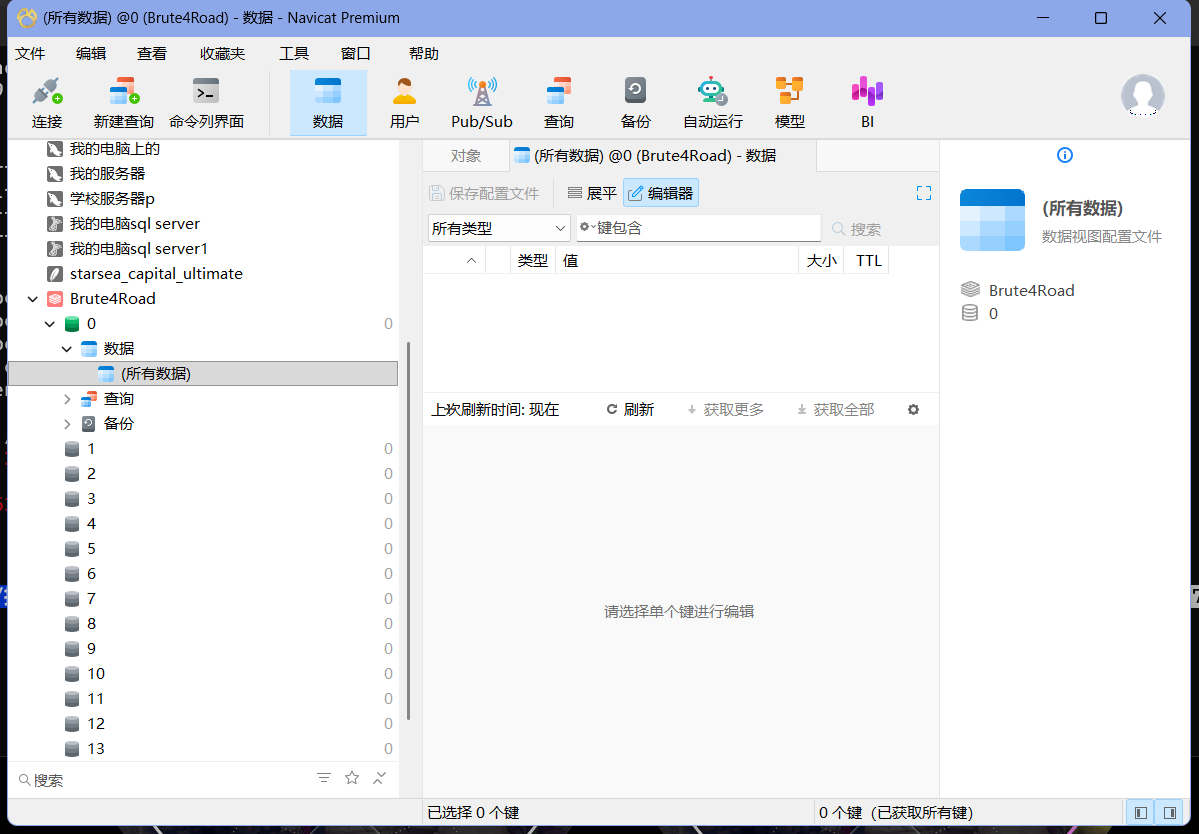The height and width of the screenshot is (834, 1199).
Task: Open the 文件 menu
Action: point(31,54)
